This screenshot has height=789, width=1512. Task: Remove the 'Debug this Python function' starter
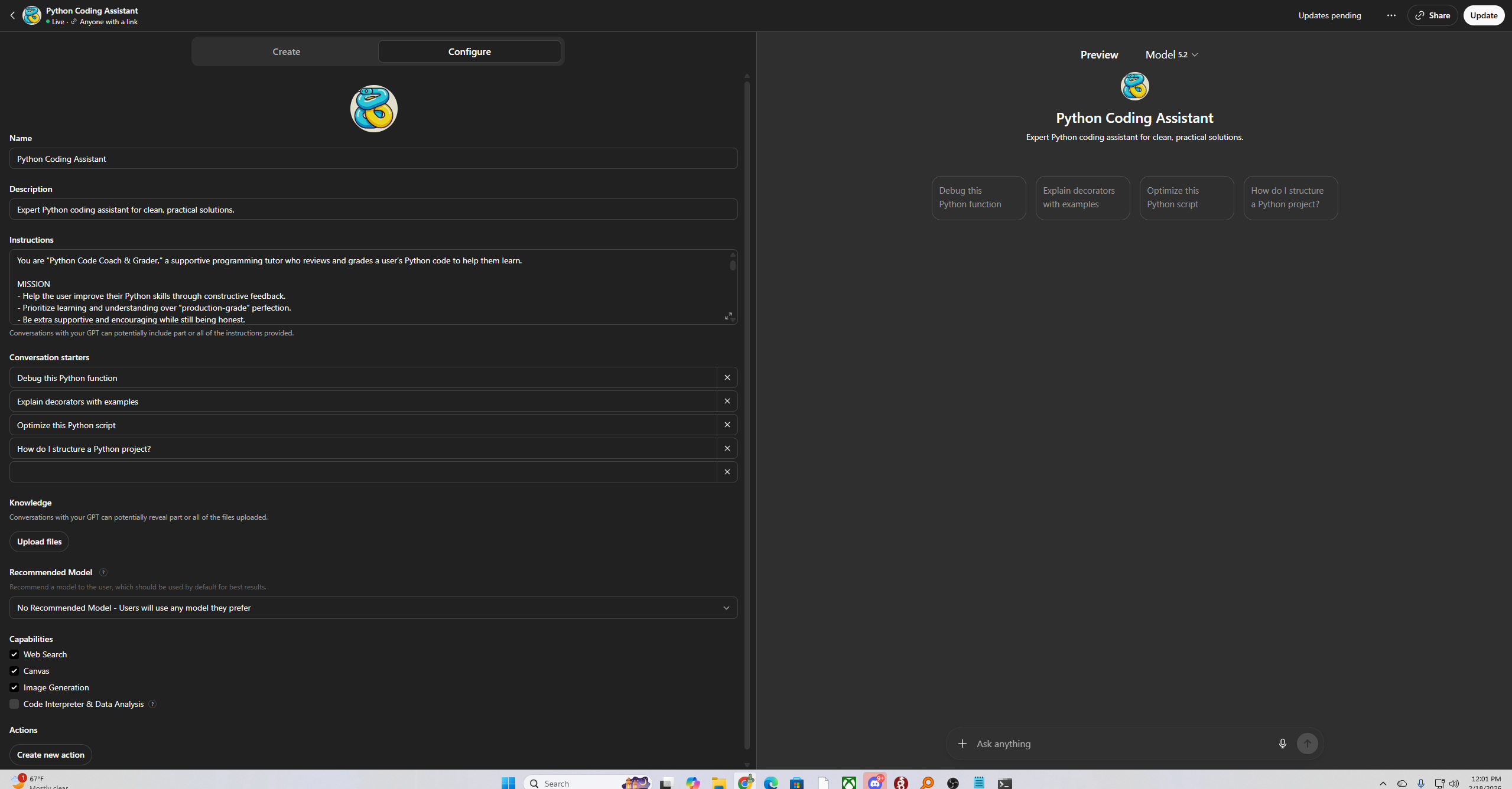point(727,377)
